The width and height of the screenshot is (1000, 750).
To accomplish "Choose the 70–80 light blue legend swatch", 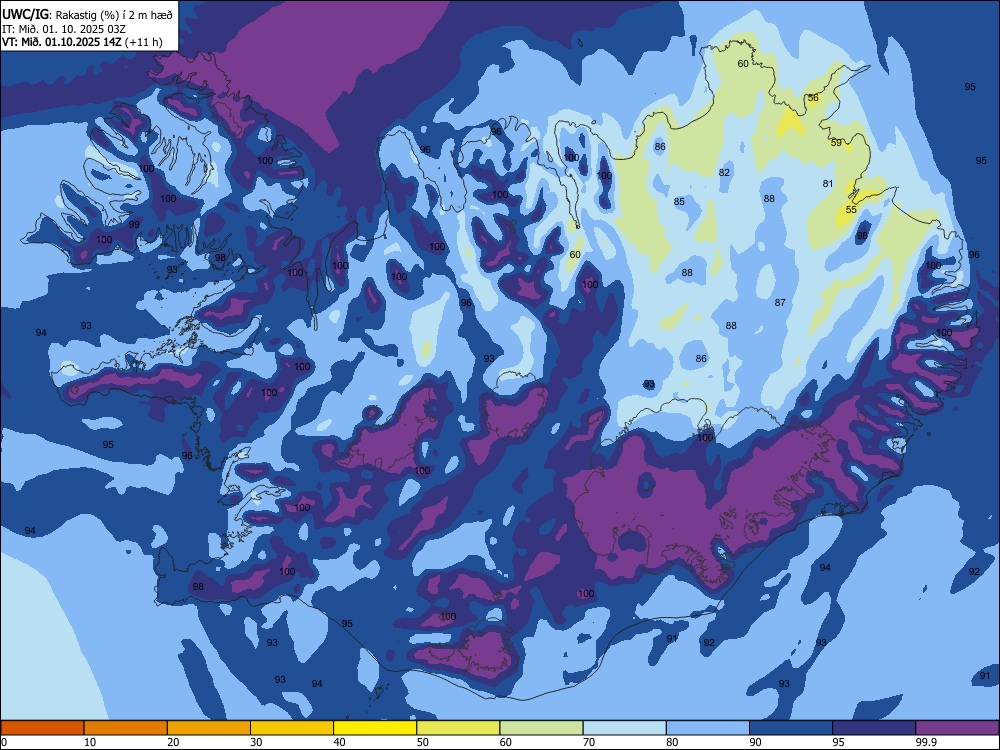I will point(624,728).
